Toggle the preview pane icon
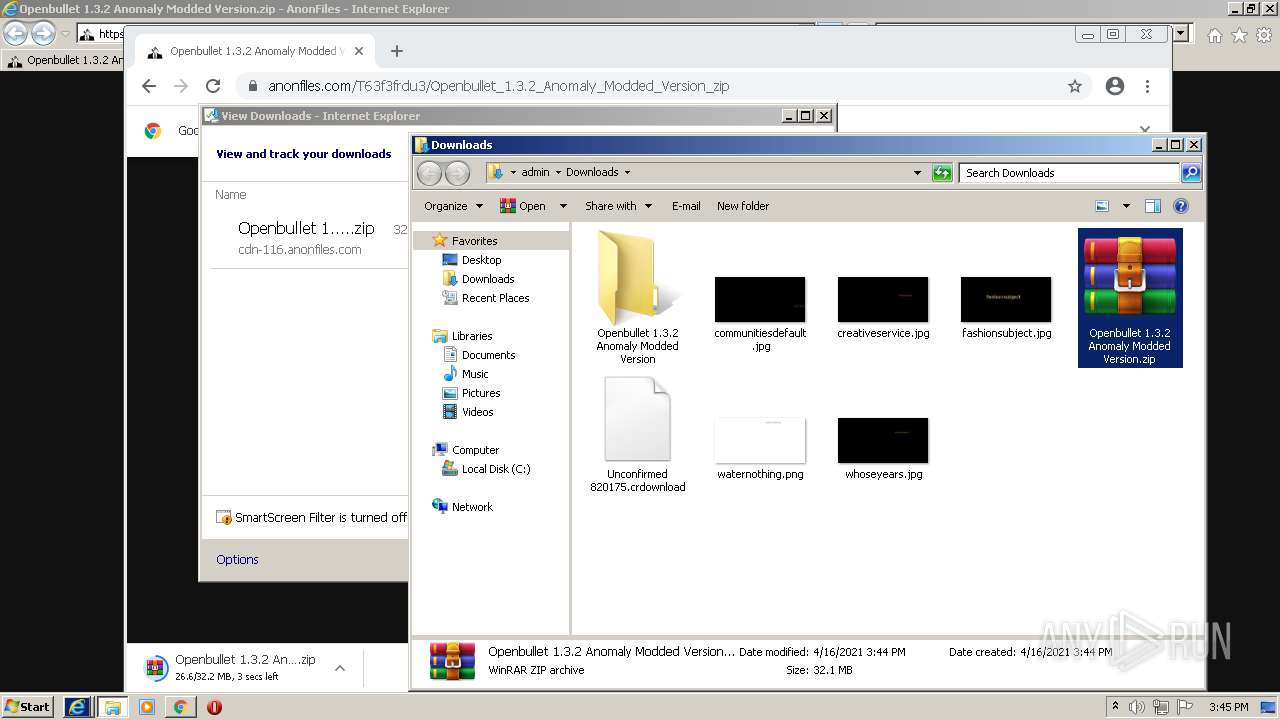 (1152, 206)
